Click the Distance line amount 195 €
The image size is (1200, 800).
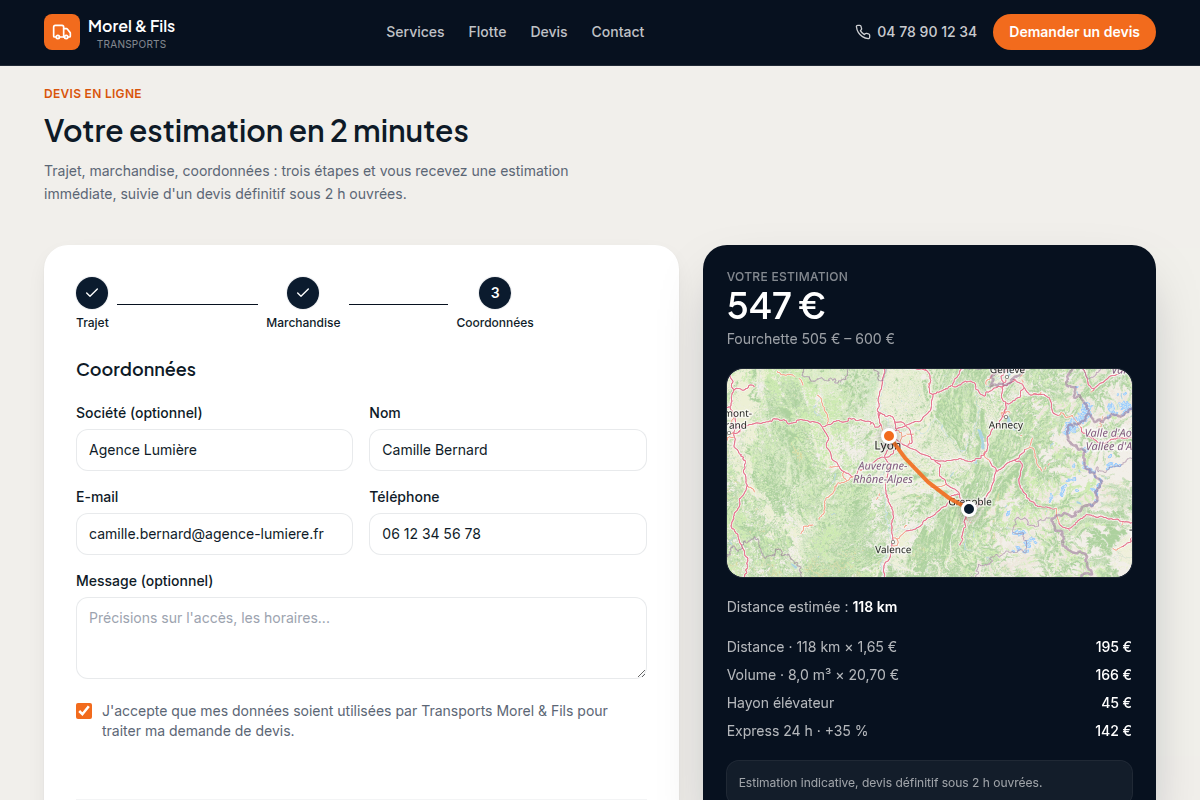(1113, 647)
